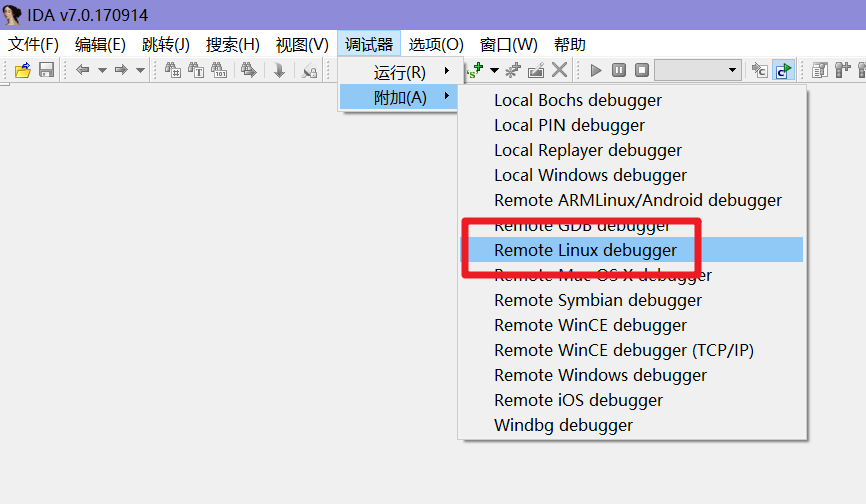Select Remote Linux debugger
Viewport: 866px width, 504px height.
(x=632, y=250)
